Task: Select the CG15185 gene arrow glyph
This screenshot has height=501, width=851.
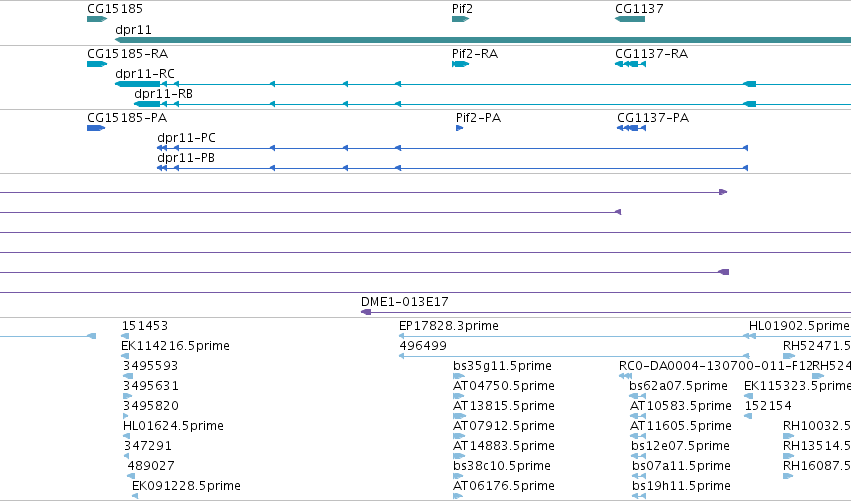Action: click(97, 19)
